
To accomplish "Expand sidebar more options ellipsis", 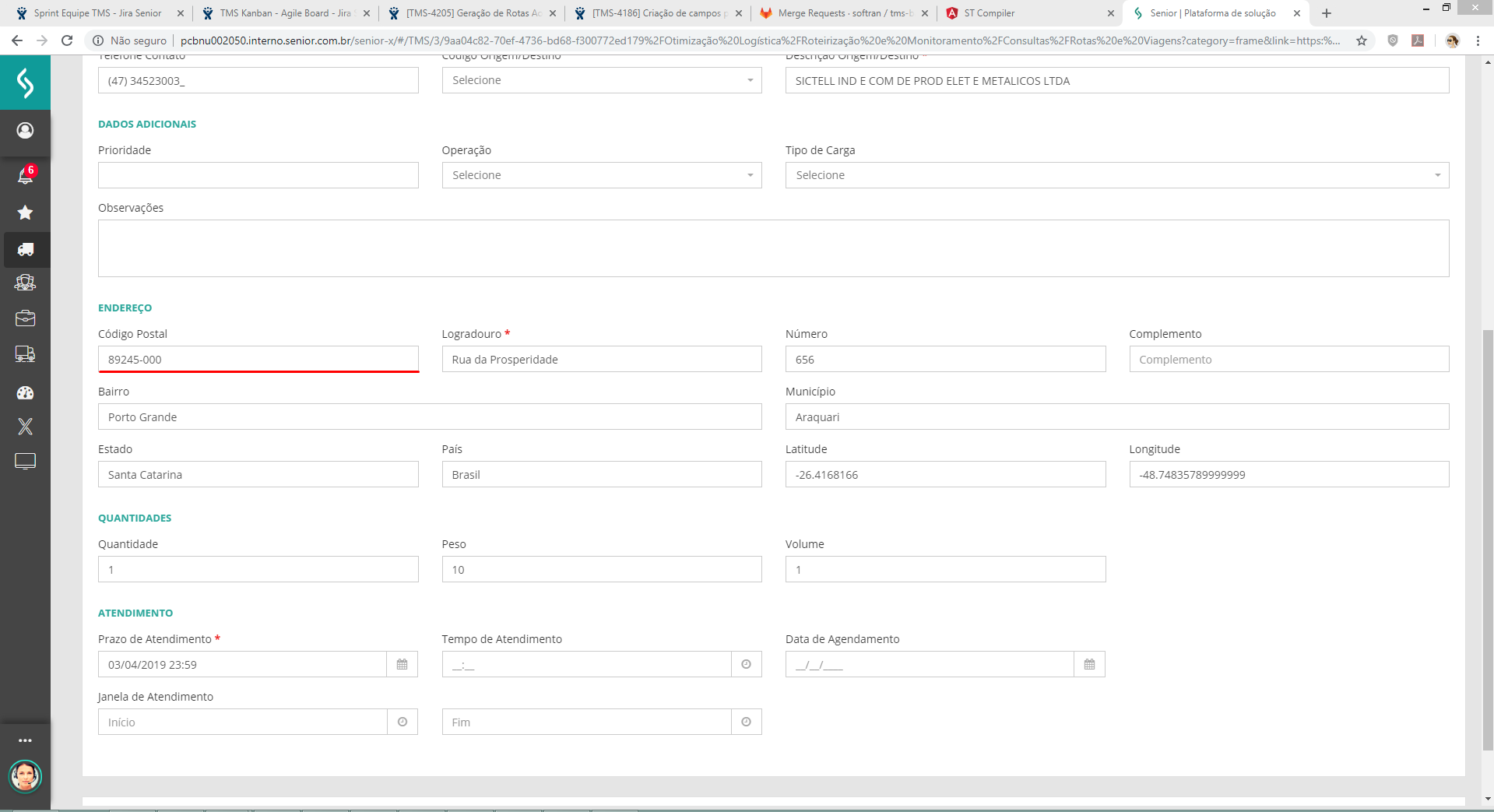I will 25,740.
